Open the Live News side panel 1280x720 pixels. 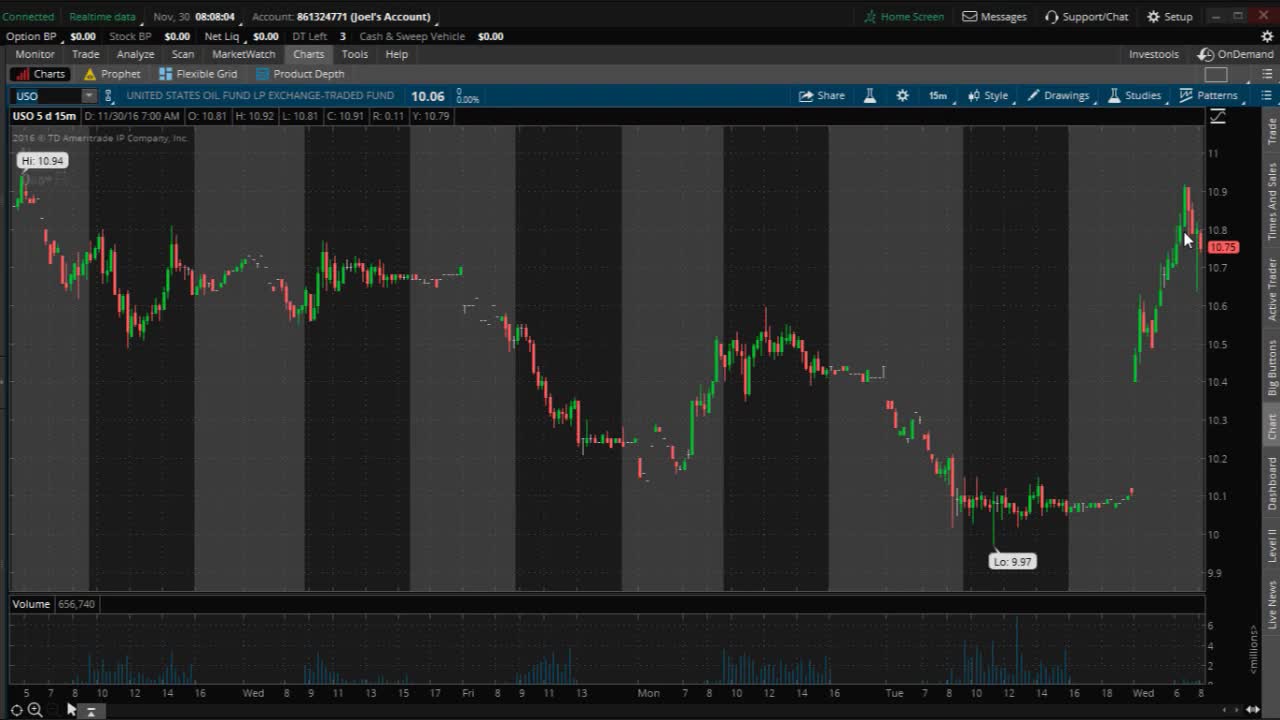(1272, 605)
